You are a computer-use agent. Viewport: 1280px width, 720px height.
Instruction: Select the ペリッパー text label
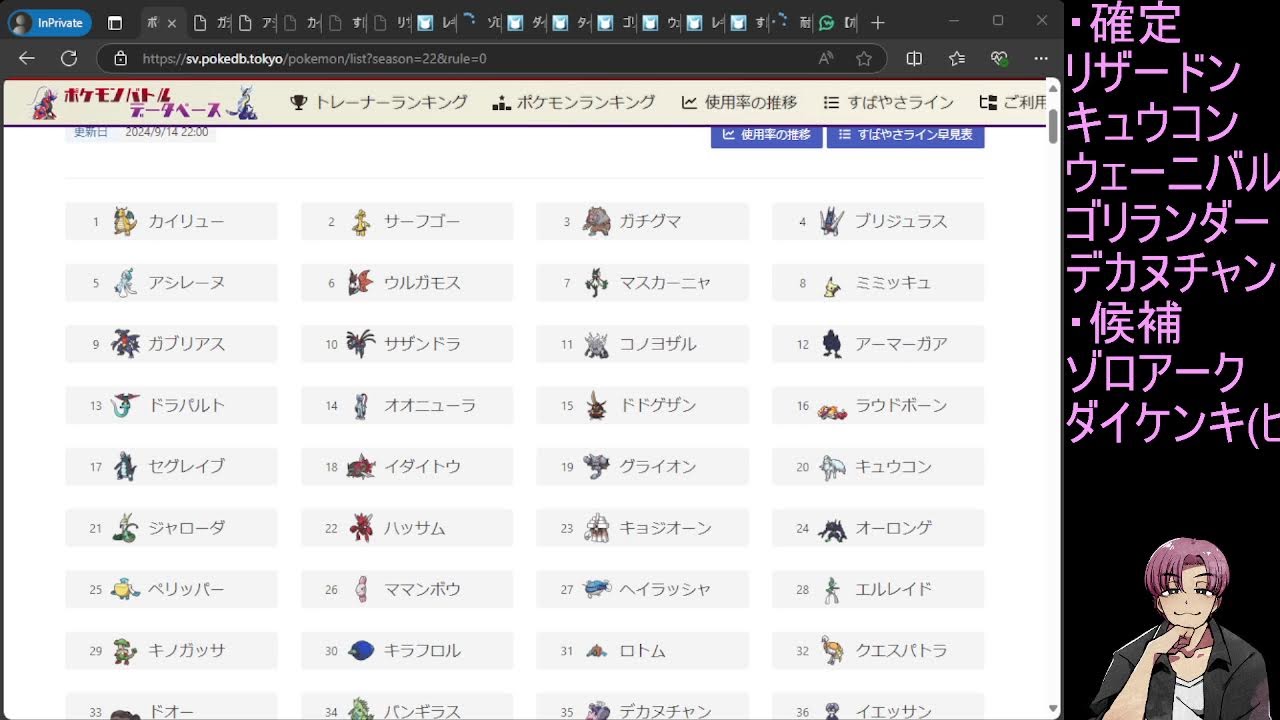187,589
